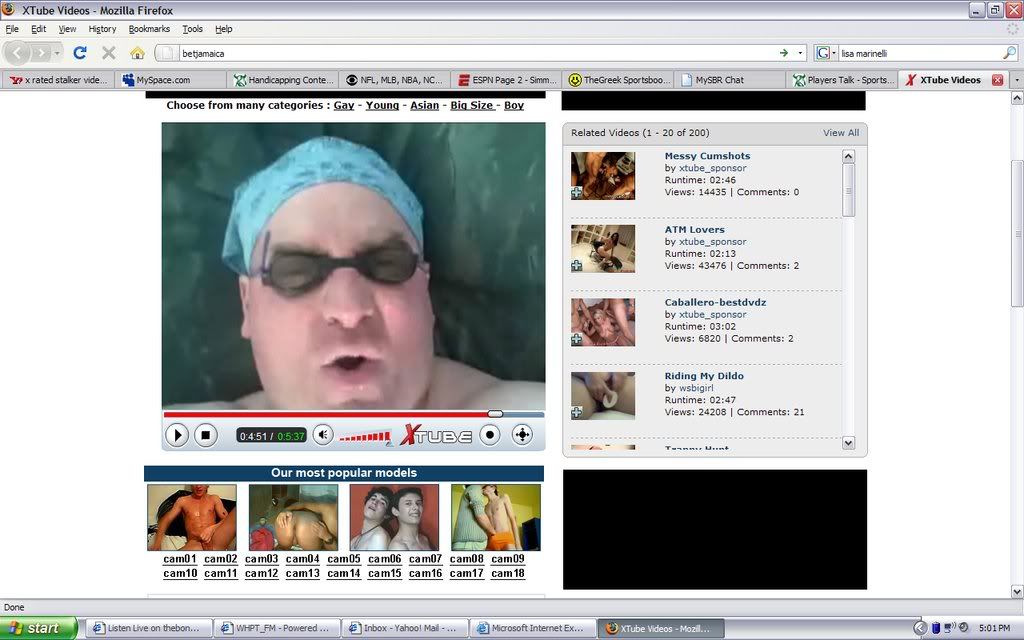Switch to the TheGreek Sportsbook tab
1024x640 pixels.
pyautogui.click(x=618, y=80)
